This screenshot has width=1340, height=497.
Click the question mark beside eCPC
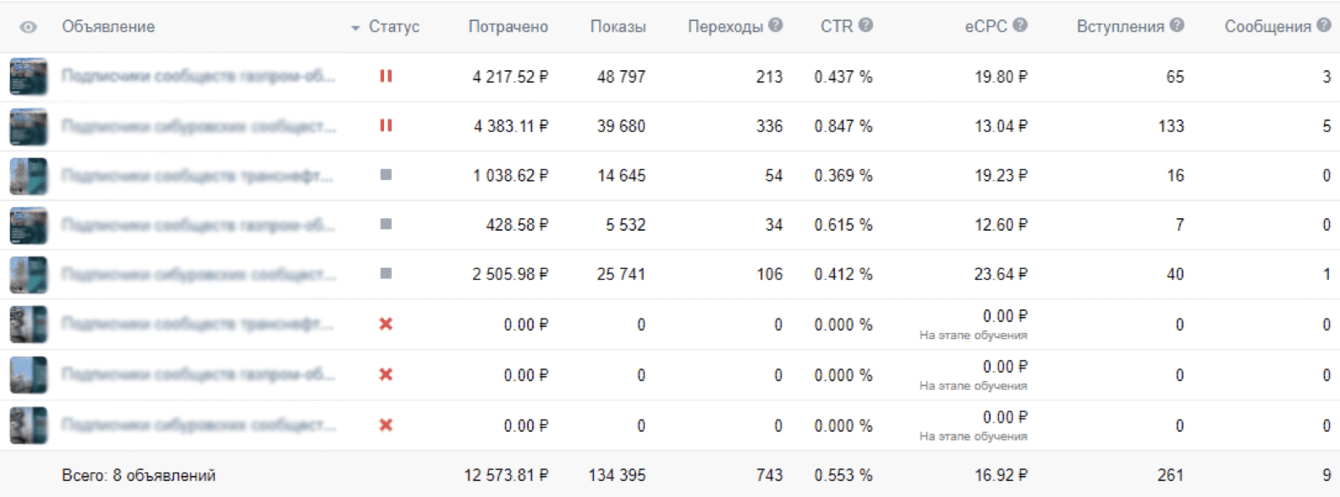(x=1020, y=26)
